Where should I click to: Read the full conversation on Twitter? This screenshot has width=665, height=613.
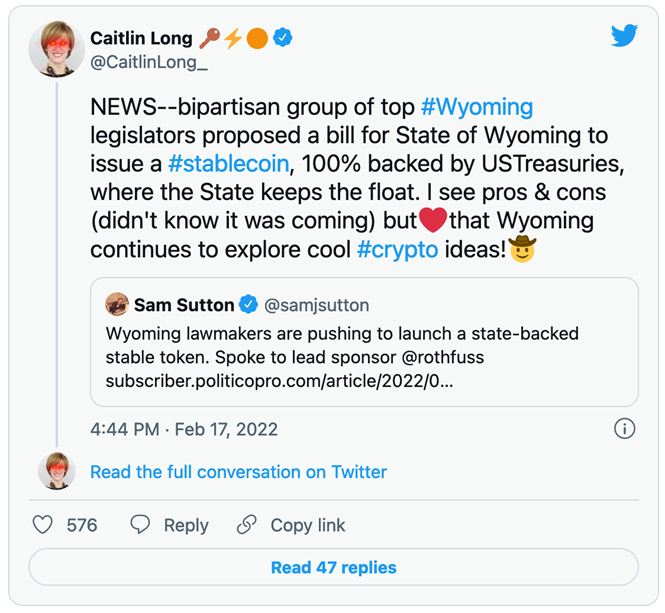[238, 472]
